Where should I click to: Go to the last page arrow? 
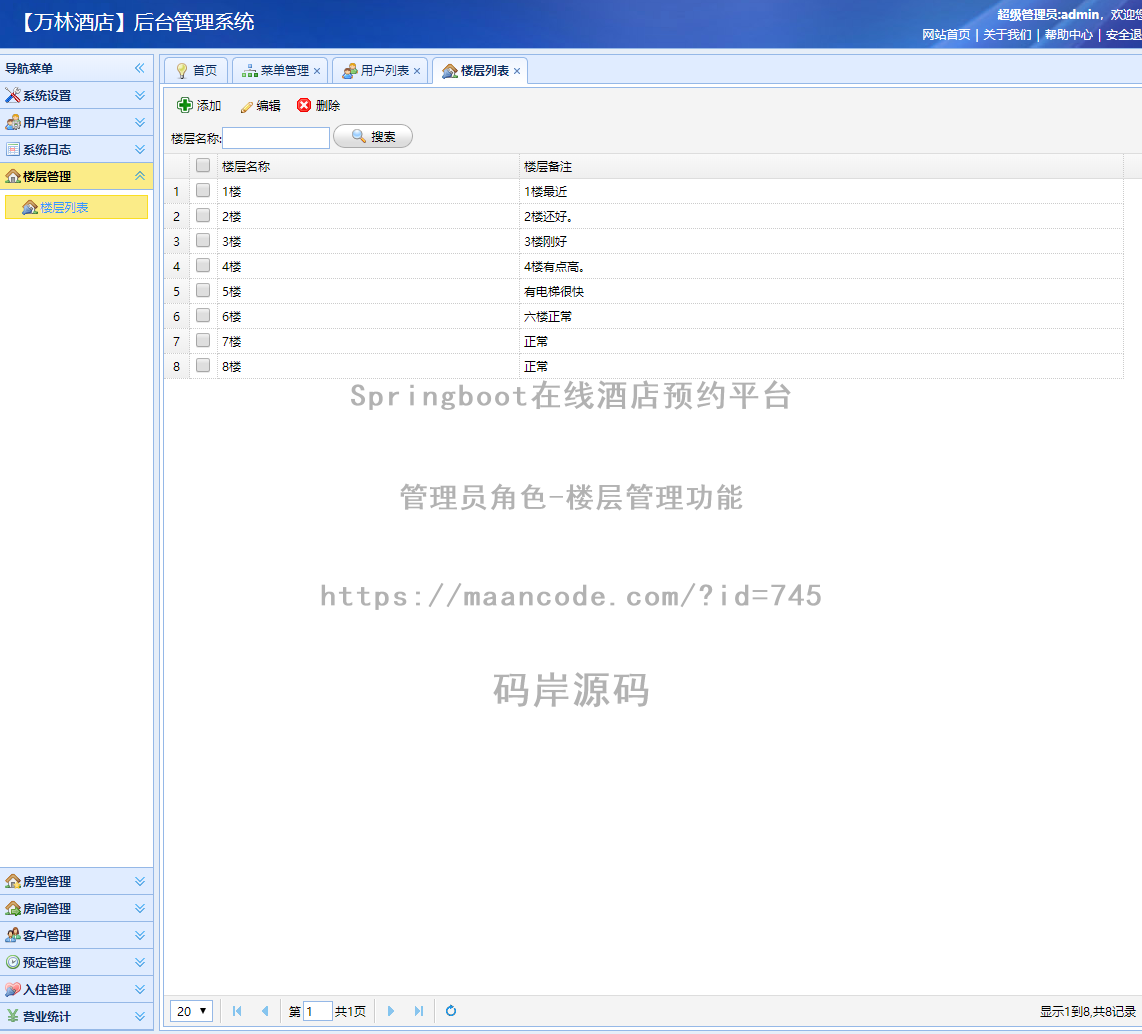pos(419,1011)
